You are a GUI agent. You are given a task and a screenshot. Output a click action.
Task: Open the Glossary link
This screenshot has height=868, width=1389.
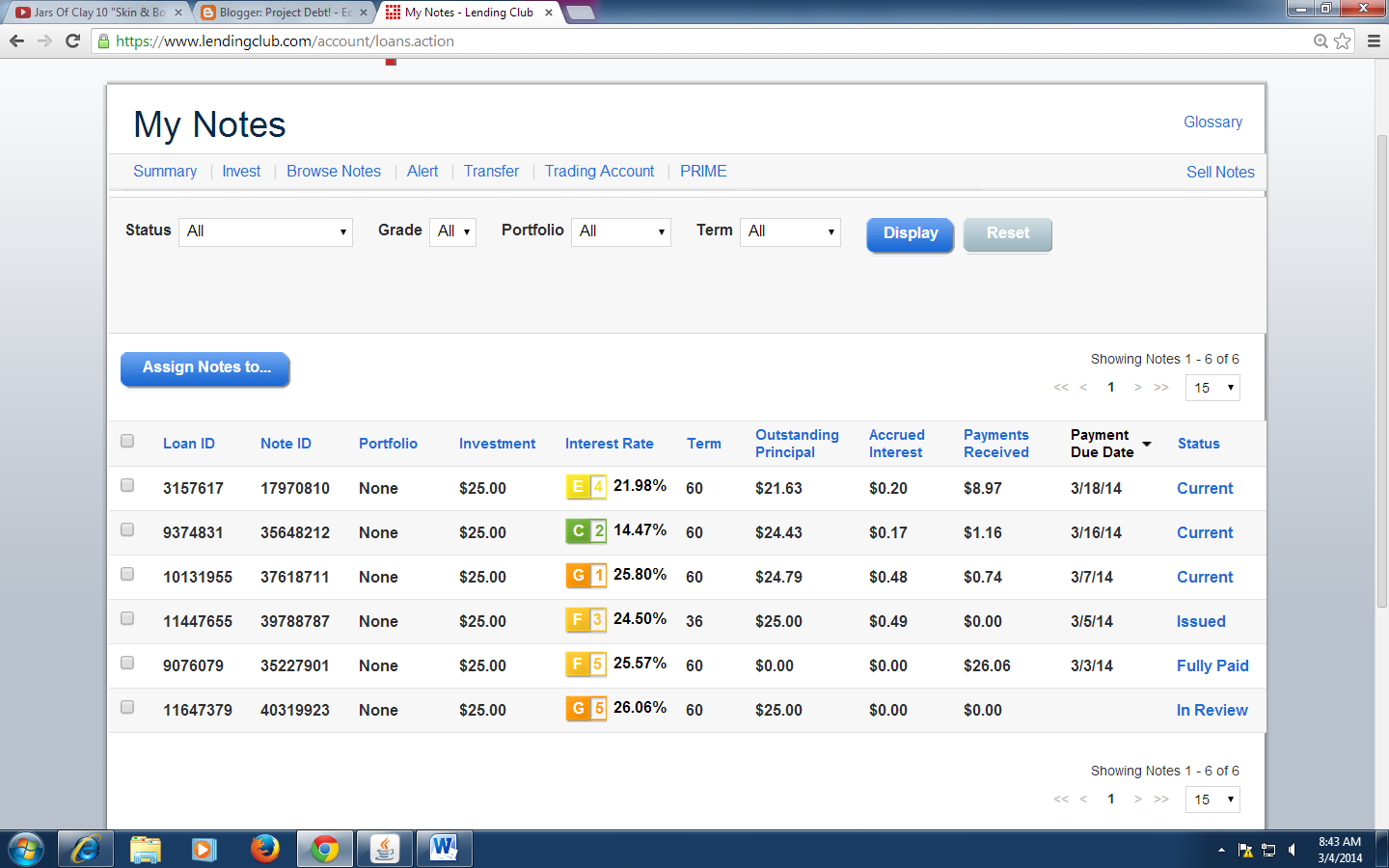(x=1212, y=122)
